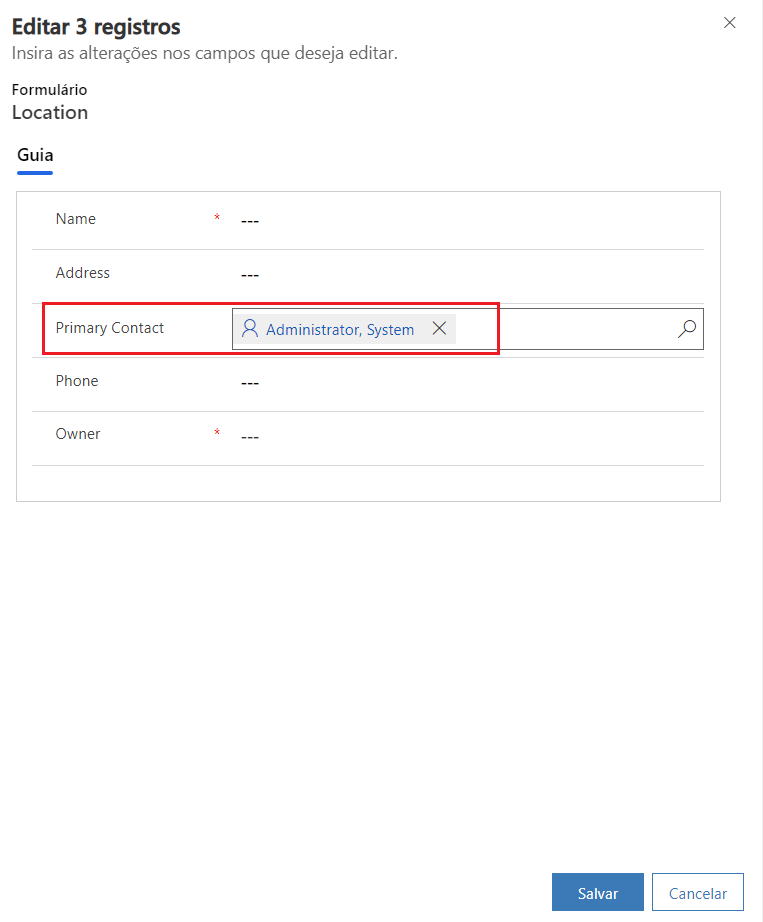Remove Administrator, System from Primary Contact
The height and width of the screenshot is (922, 763).
(439, 329)
